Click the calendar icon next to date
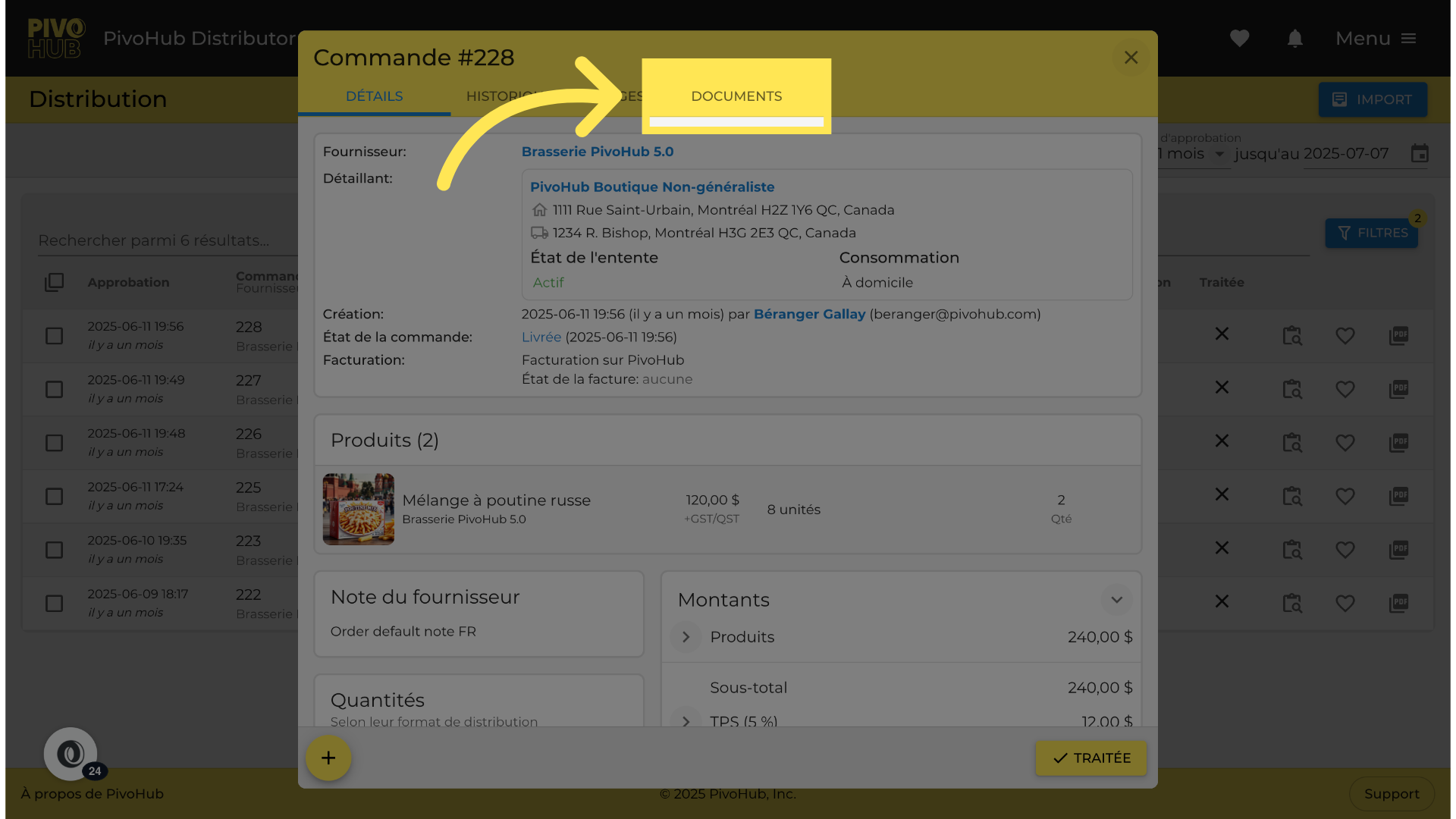Viewport: 1456px width, 819px height. pyautogui.click(x=1420, y=154)
